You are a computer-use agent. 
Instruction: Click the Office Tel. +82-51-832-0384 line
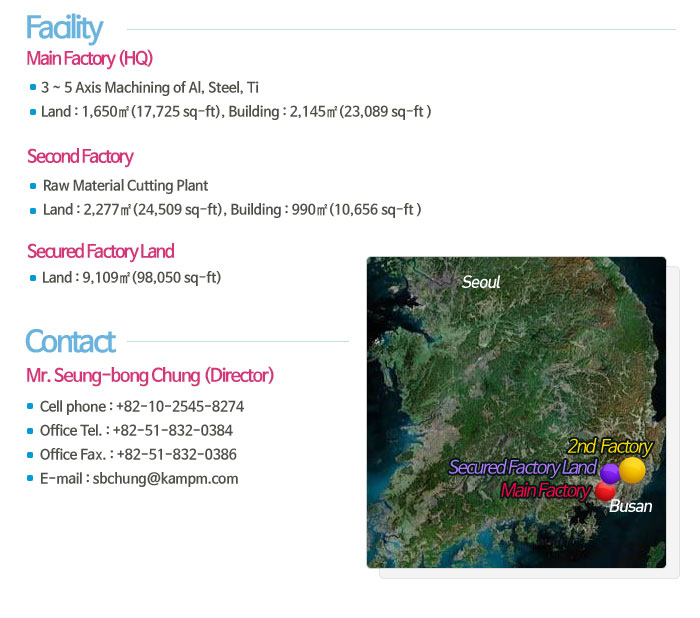click(136, 430)
